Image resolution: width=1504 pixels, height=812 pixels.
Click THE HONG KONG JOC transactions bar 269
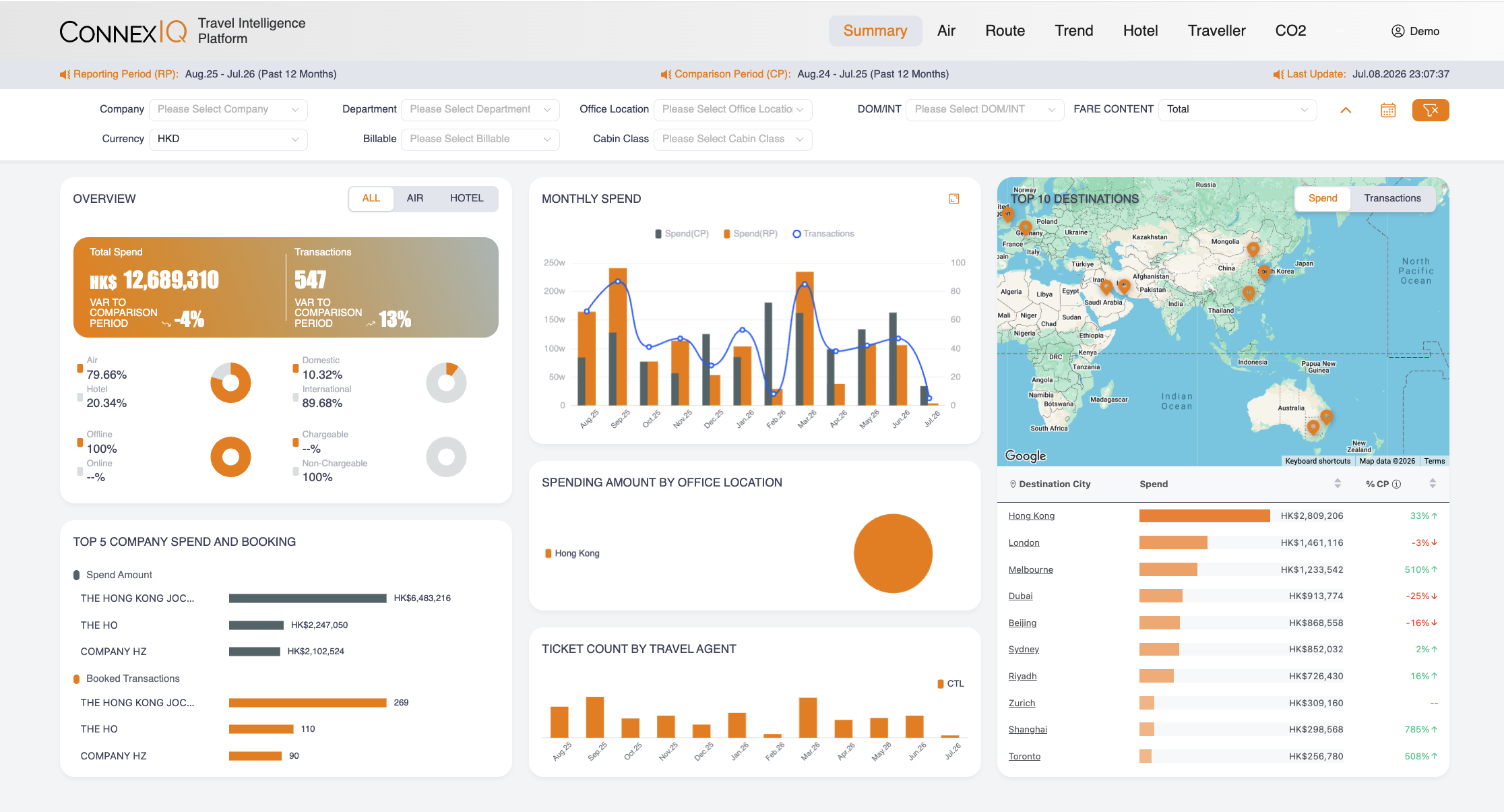pos(307,703)
